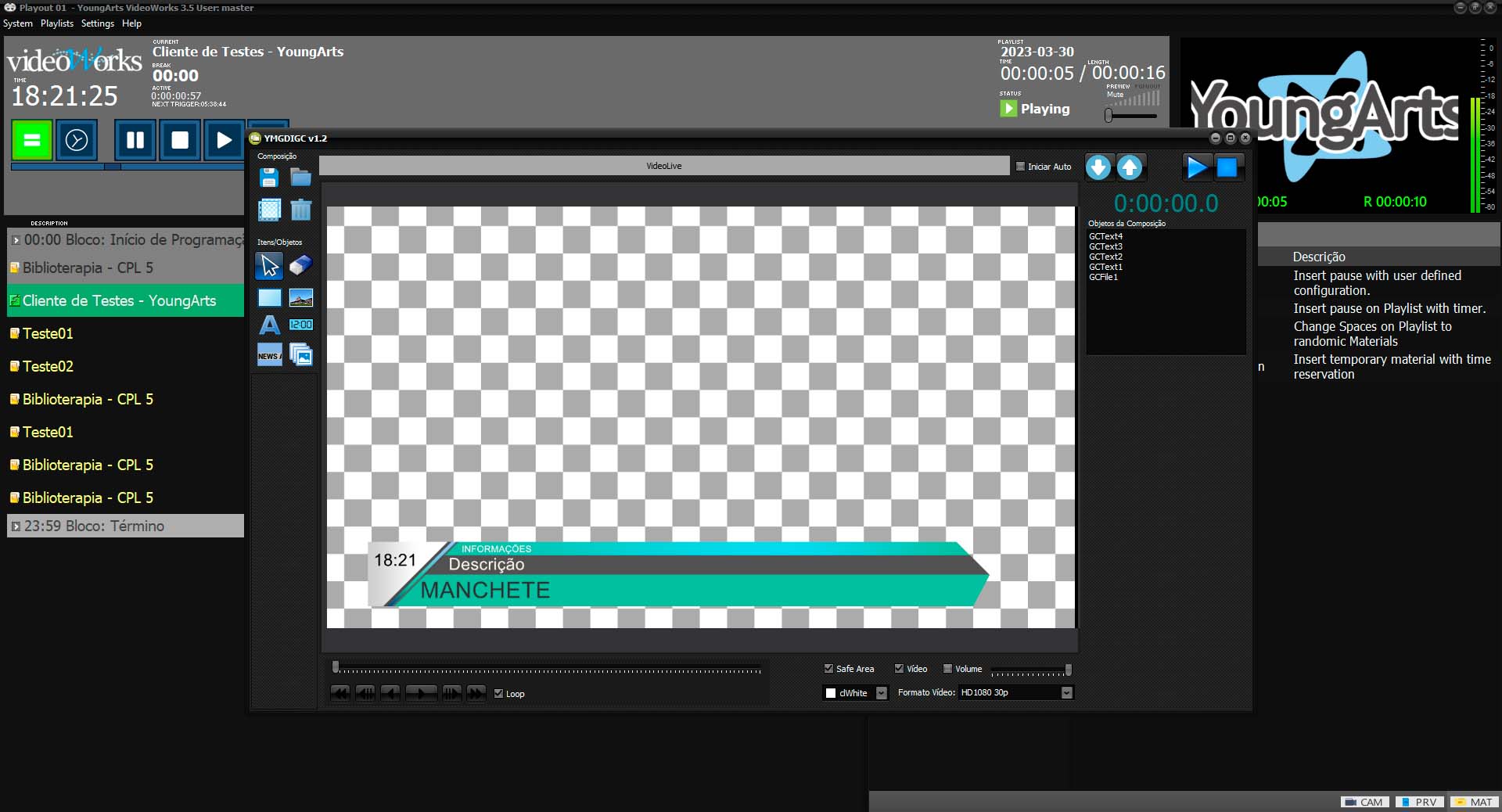Image resolution: width=1502 pixels, height=812 pixels.
Task: Delete with the trash bin icon
Action: (300, 210)
